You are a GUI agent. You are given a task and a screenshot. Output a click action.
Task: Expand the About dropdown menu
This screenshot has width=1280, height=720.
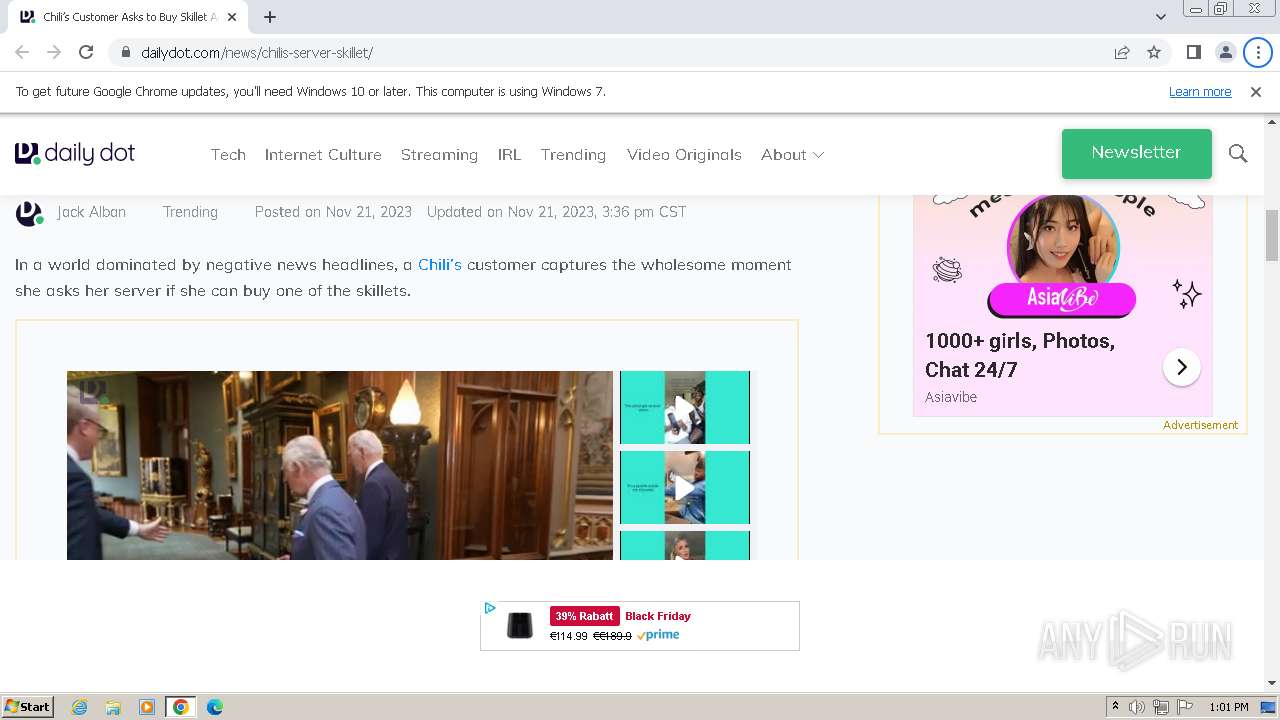point(792,154)
